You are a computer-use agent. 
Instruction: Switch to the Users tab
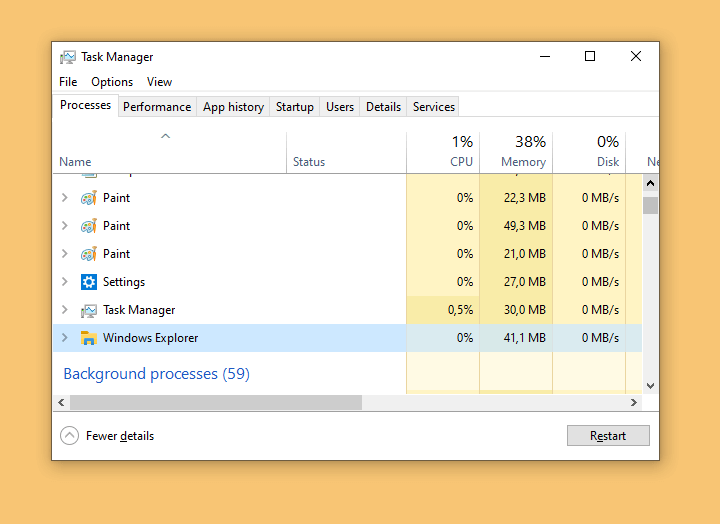click(x=340, y=107)
